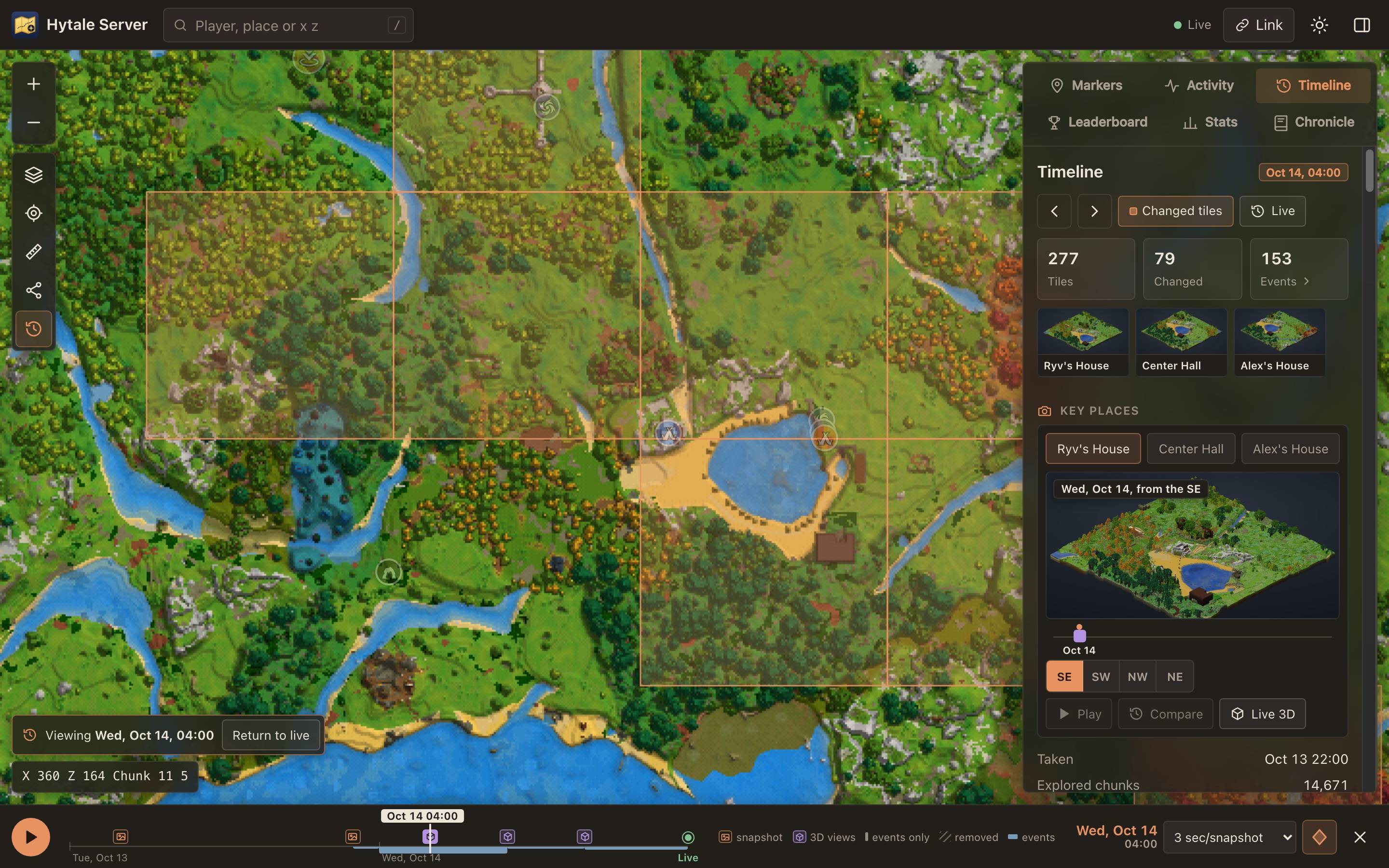This screenshot has width=1389, height=868.
Task: Open the map layers icon
Action: [x=34, y=175]
